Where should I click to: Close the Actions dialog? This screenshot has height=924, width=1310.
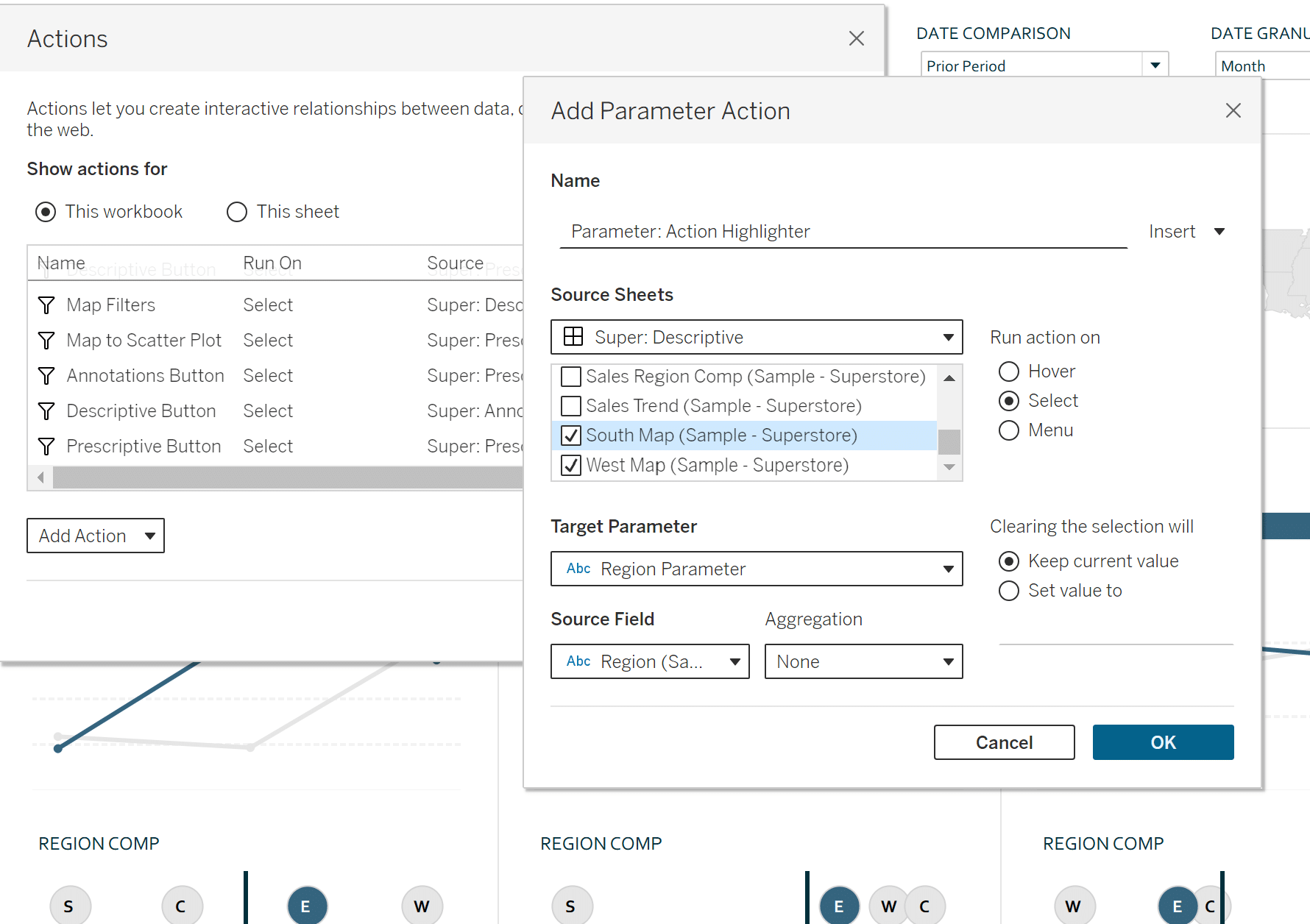coord(857,38)
